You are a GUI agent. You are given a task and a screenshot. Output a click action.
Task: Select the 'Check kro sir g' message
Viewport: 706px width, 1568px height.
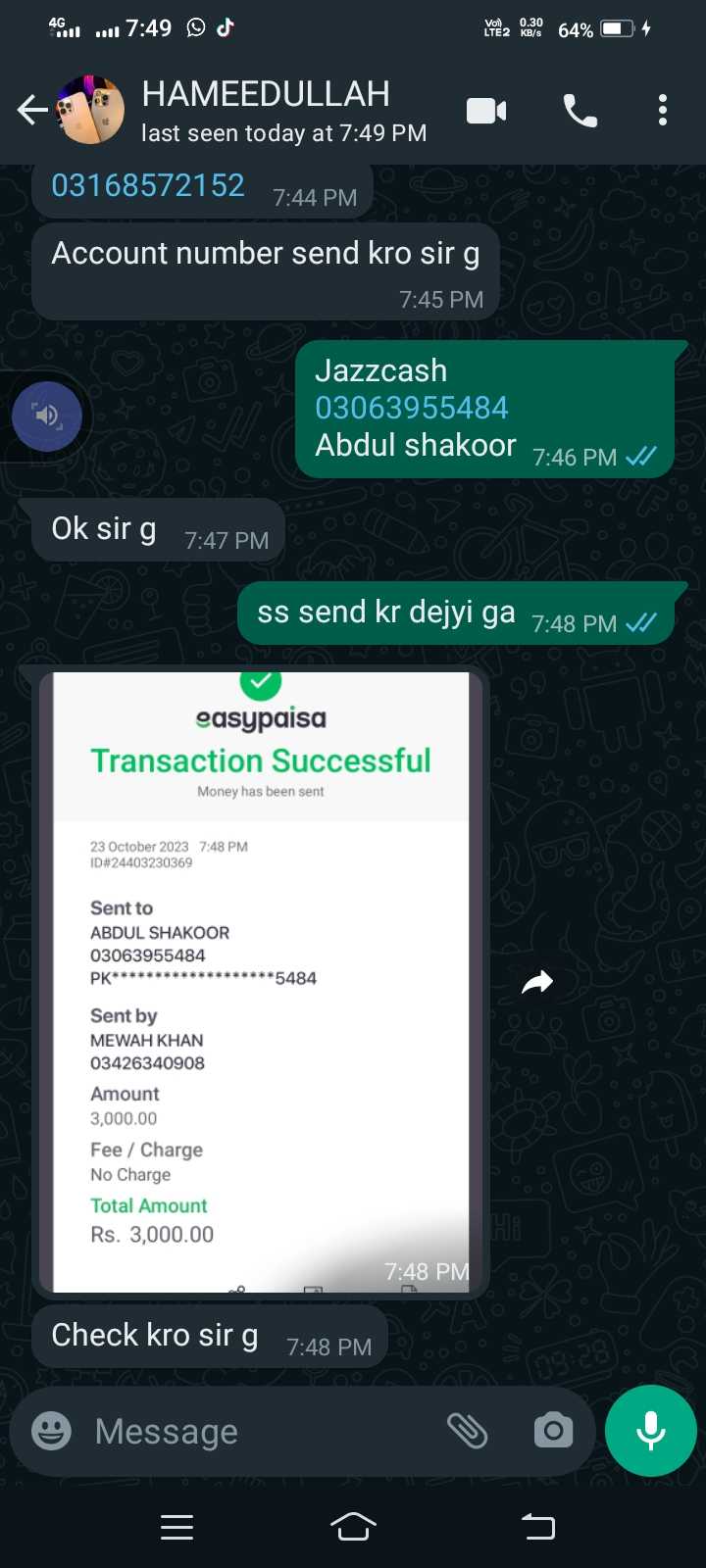(210, 1336)
